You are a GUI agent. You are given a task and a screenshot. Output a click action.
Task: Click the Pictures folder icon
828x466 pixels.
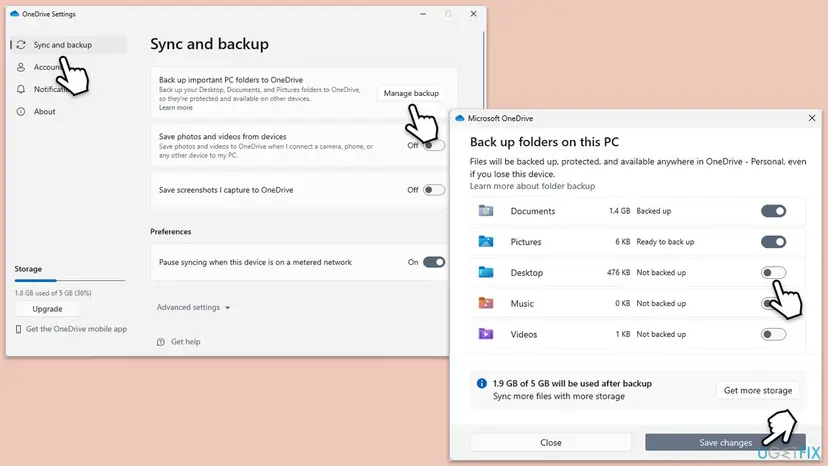(x=486, y=241)
